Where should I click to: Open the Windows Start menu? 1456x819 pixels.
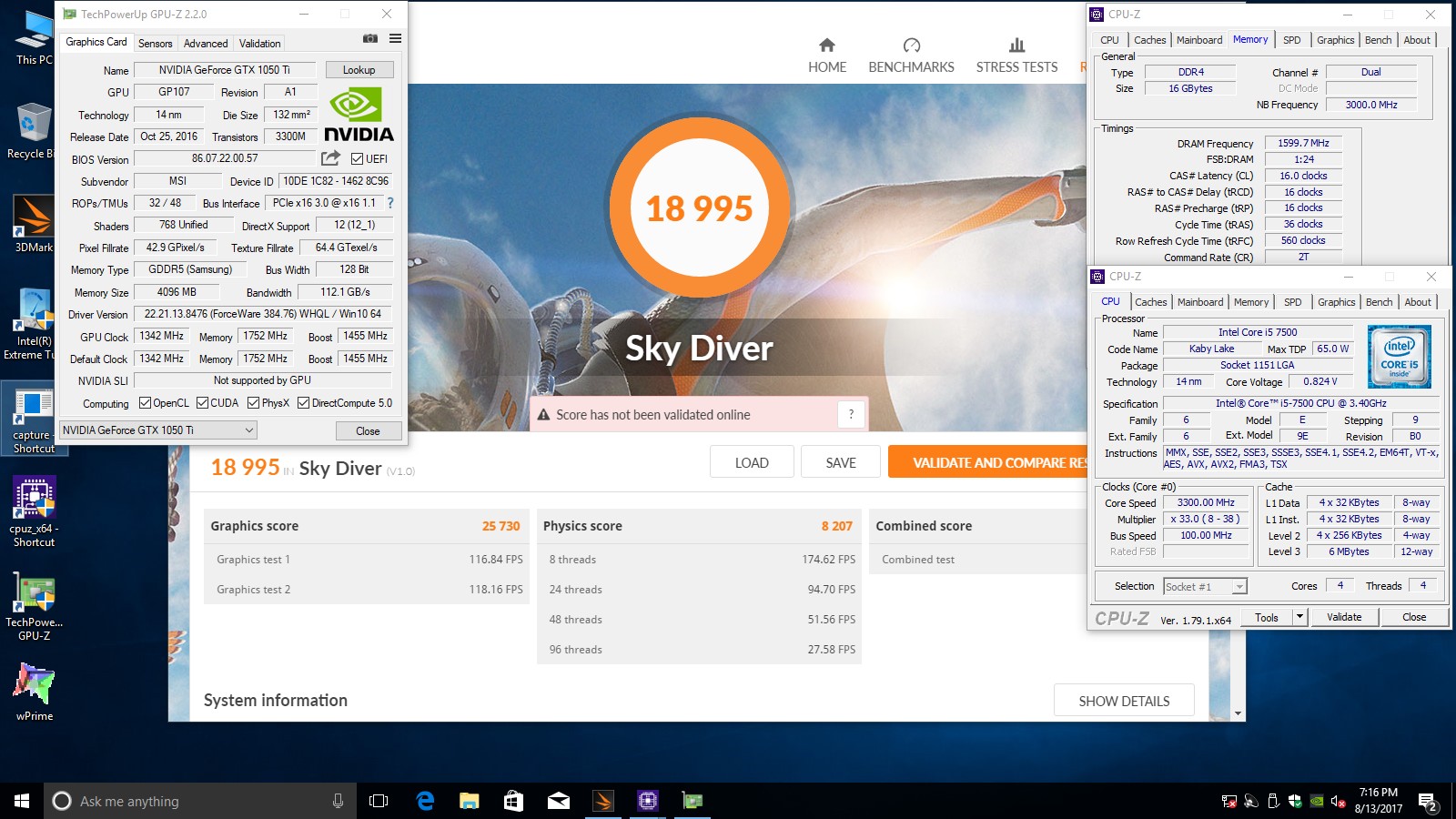click(22, 801)
